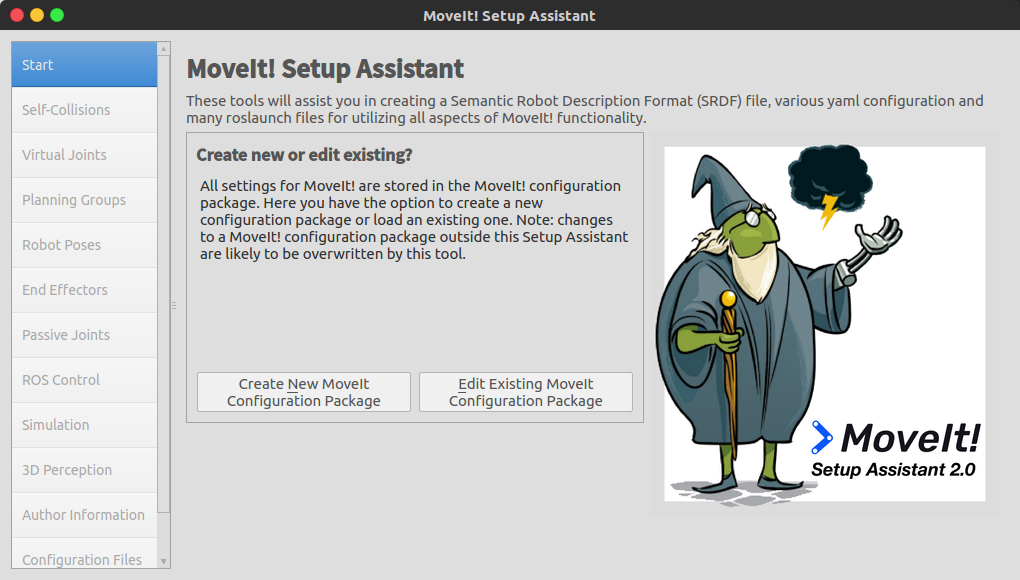The width and height of the screenshot is (1020, 580).
Task: Click Edit Existing MoveIt Configuration Package
Action: point(526,392)
